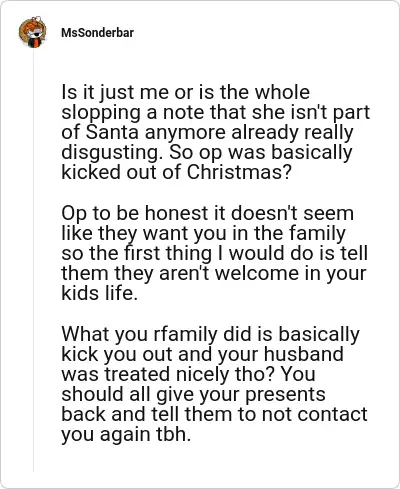
Task: Click the line 'so the first thing I would do is tell'
Action: click(215, 253)
